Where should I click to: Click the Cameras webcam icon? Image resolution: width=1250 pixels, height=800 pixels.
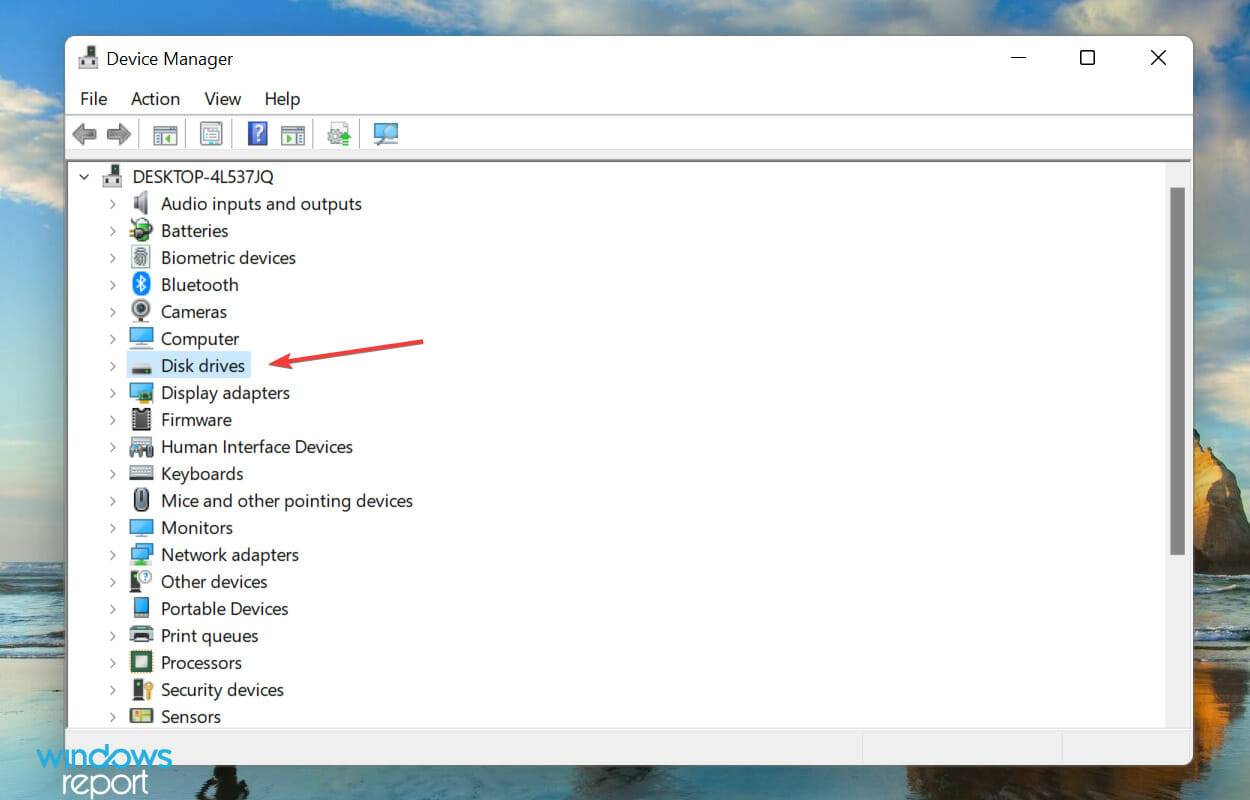point(141,311)
